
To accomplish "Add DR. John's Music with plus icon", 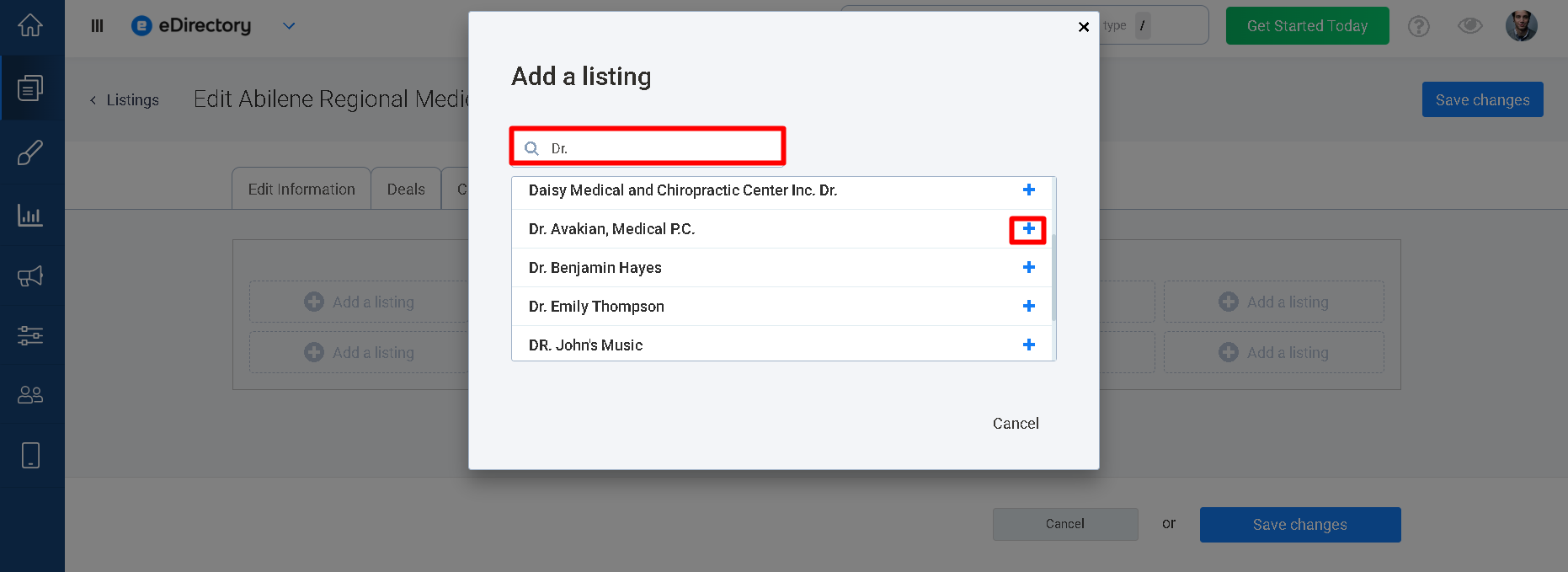I will pos(1028,345).
